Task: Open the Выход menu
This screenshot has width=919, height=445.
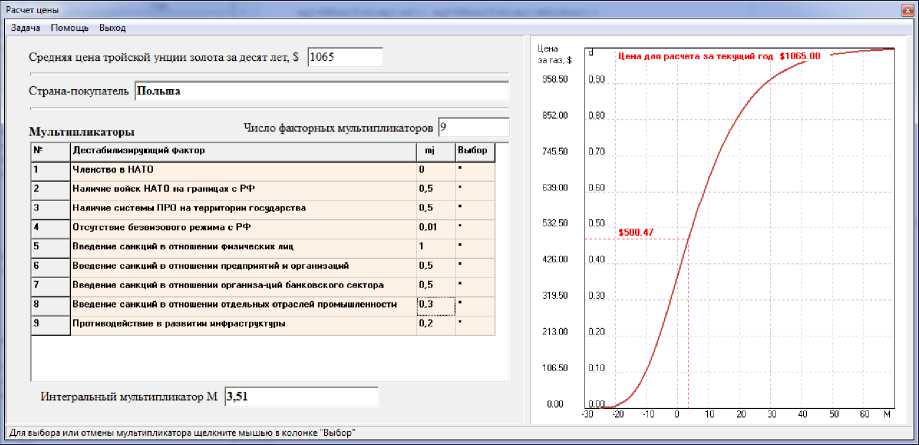Action: pos(112,28)
